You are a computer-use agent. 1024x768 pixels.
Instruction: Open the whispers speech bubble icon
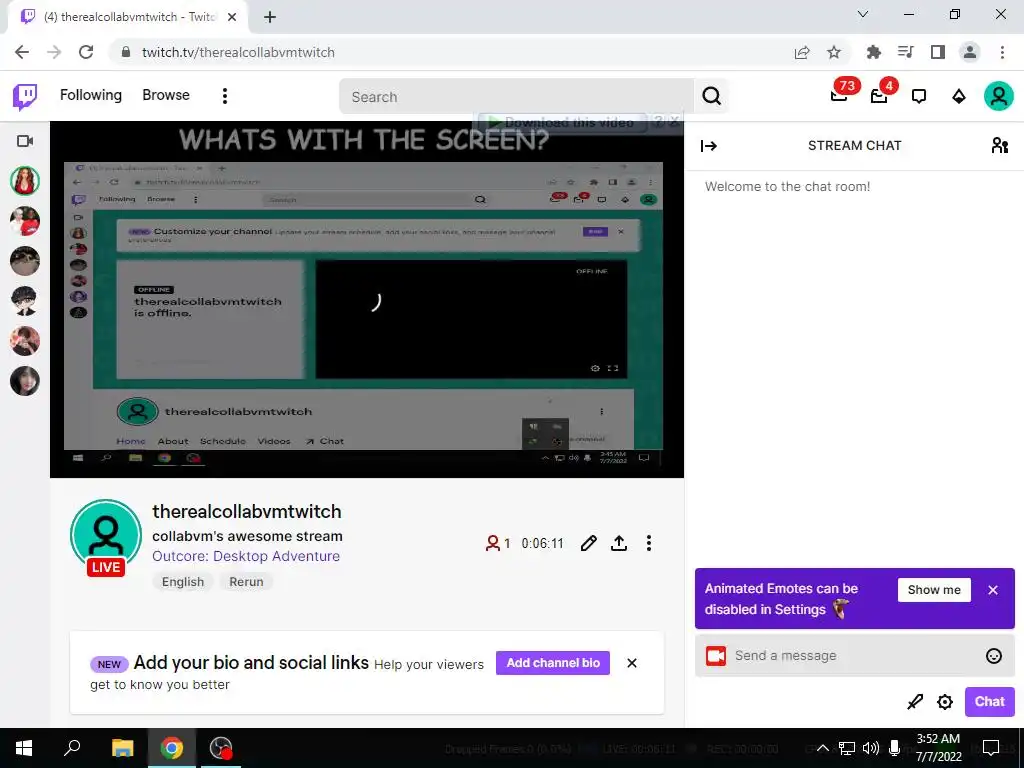[x=919, y=97]
